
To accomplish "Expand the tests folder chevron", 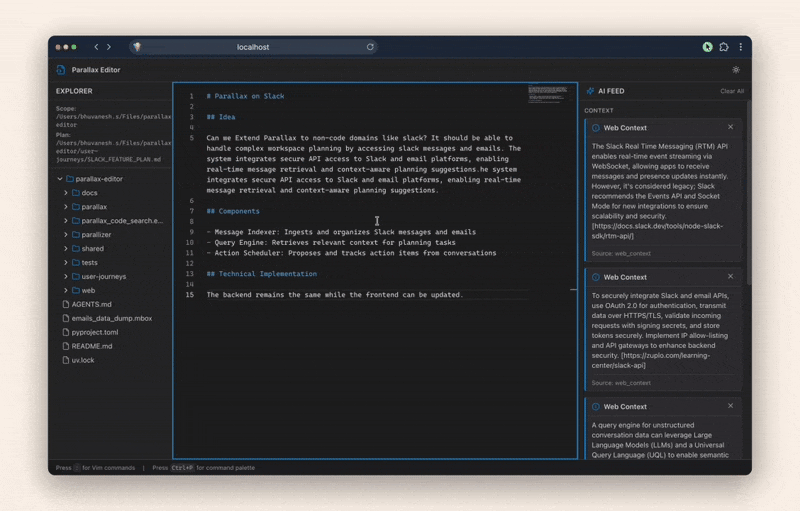I will click(x=66, y=262).
